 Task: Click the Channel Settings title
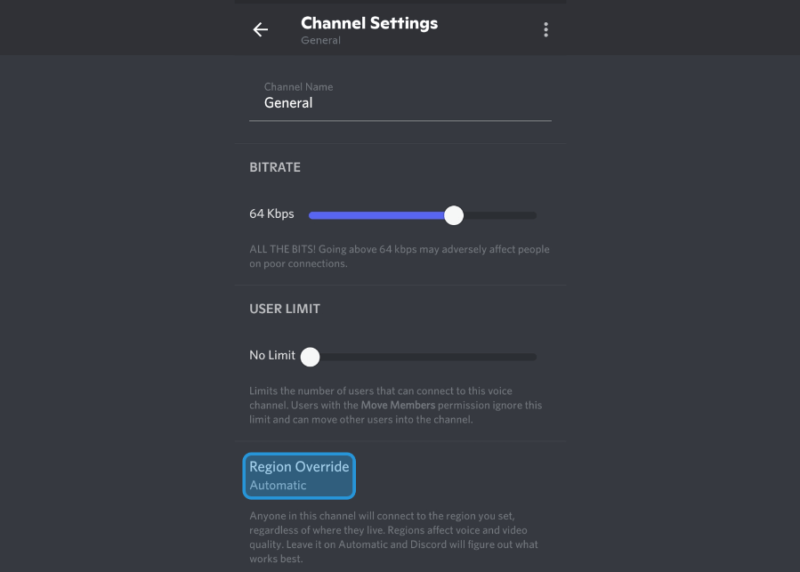pos(369,23)
